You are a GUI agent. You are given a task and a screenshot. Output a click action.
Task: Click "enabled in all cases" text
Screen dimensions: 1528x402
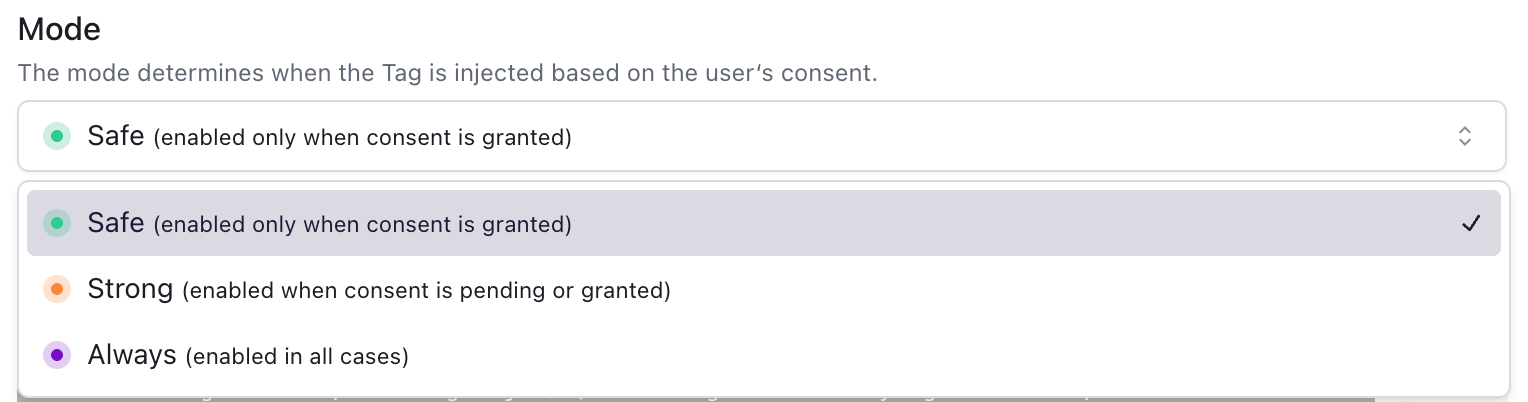click(x=297, y=357)
